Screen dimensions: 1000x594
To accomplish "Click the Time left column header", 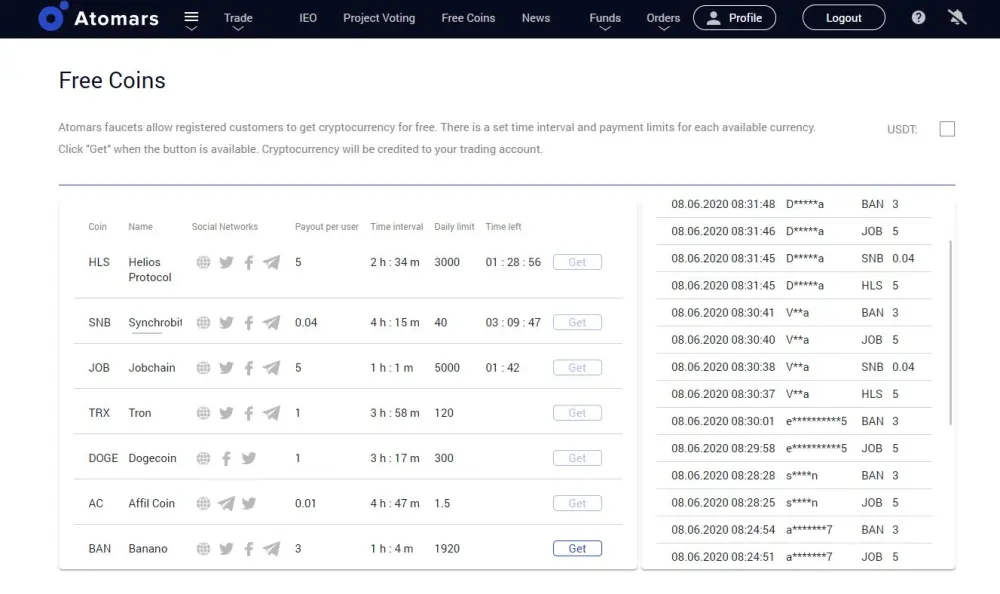I will click(x=503, y=226).
